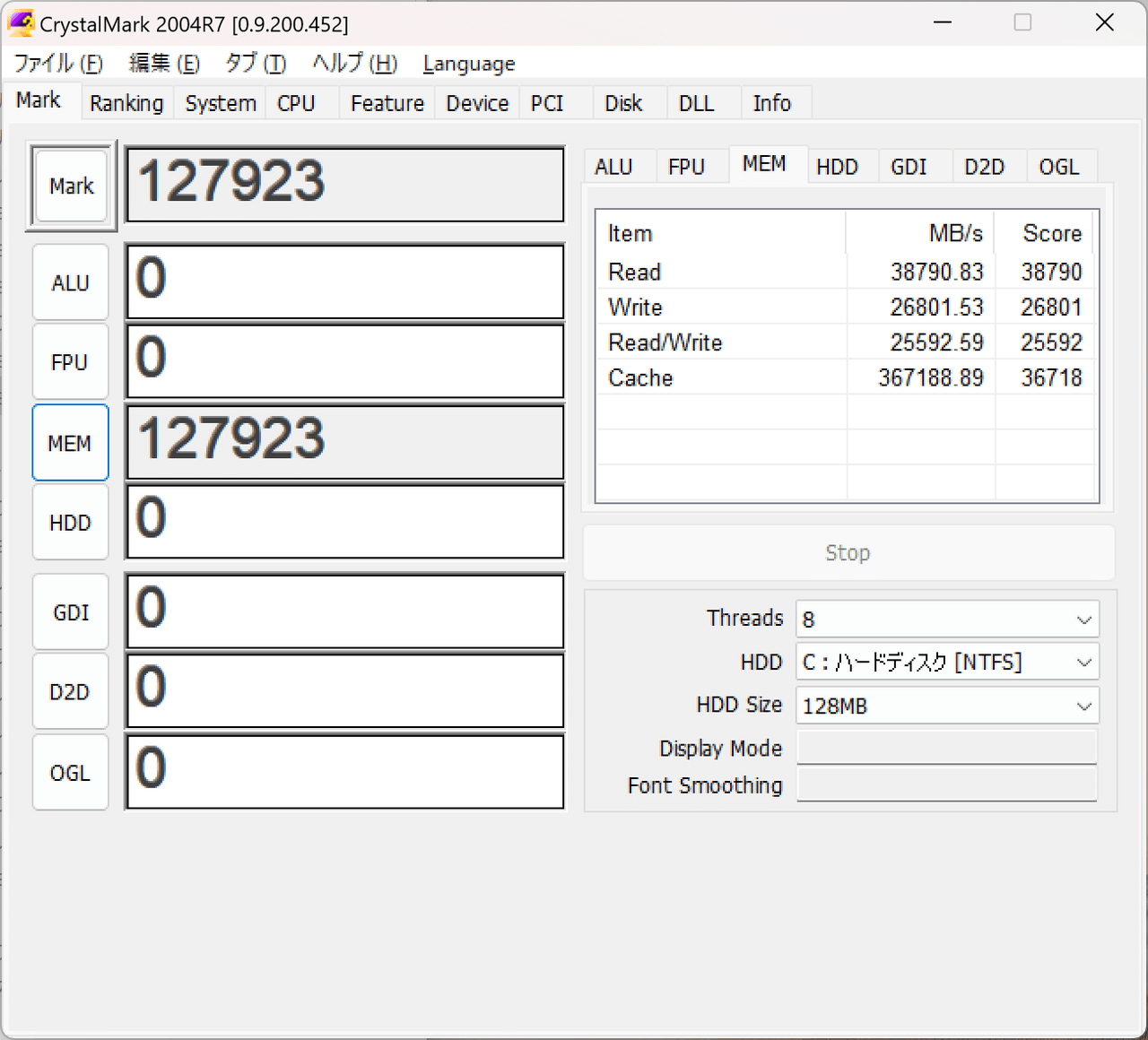Open the OGL results tab
The height and width of the screenshot is (1040, 1148).
[x=1058, y=167]
